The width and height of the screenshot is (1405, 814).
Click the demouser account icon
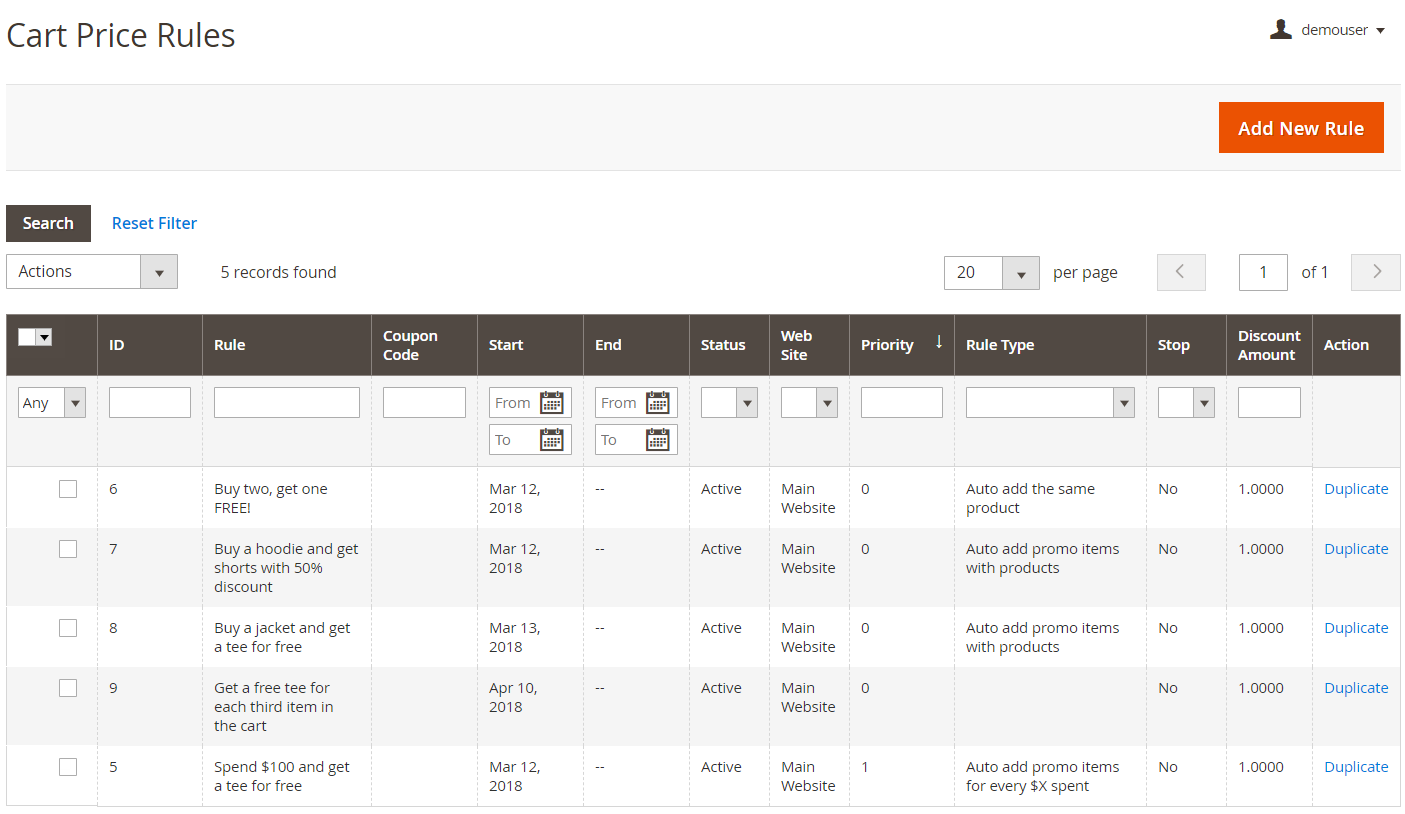pos(1281,30)
